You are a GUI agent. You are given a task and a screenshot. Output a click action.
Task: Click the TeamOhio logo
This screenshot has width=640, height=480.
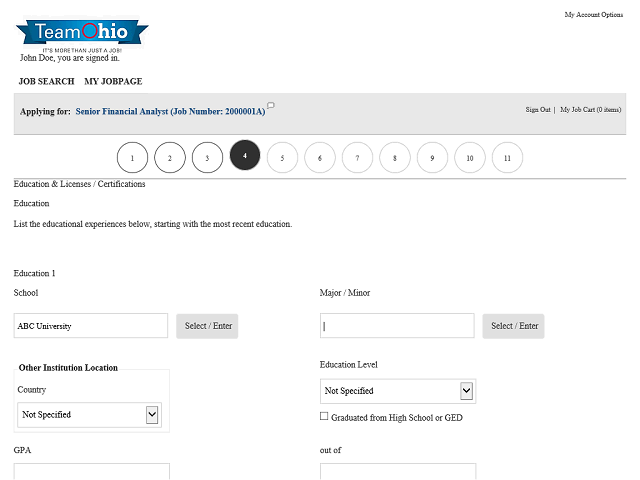(82, 35)
